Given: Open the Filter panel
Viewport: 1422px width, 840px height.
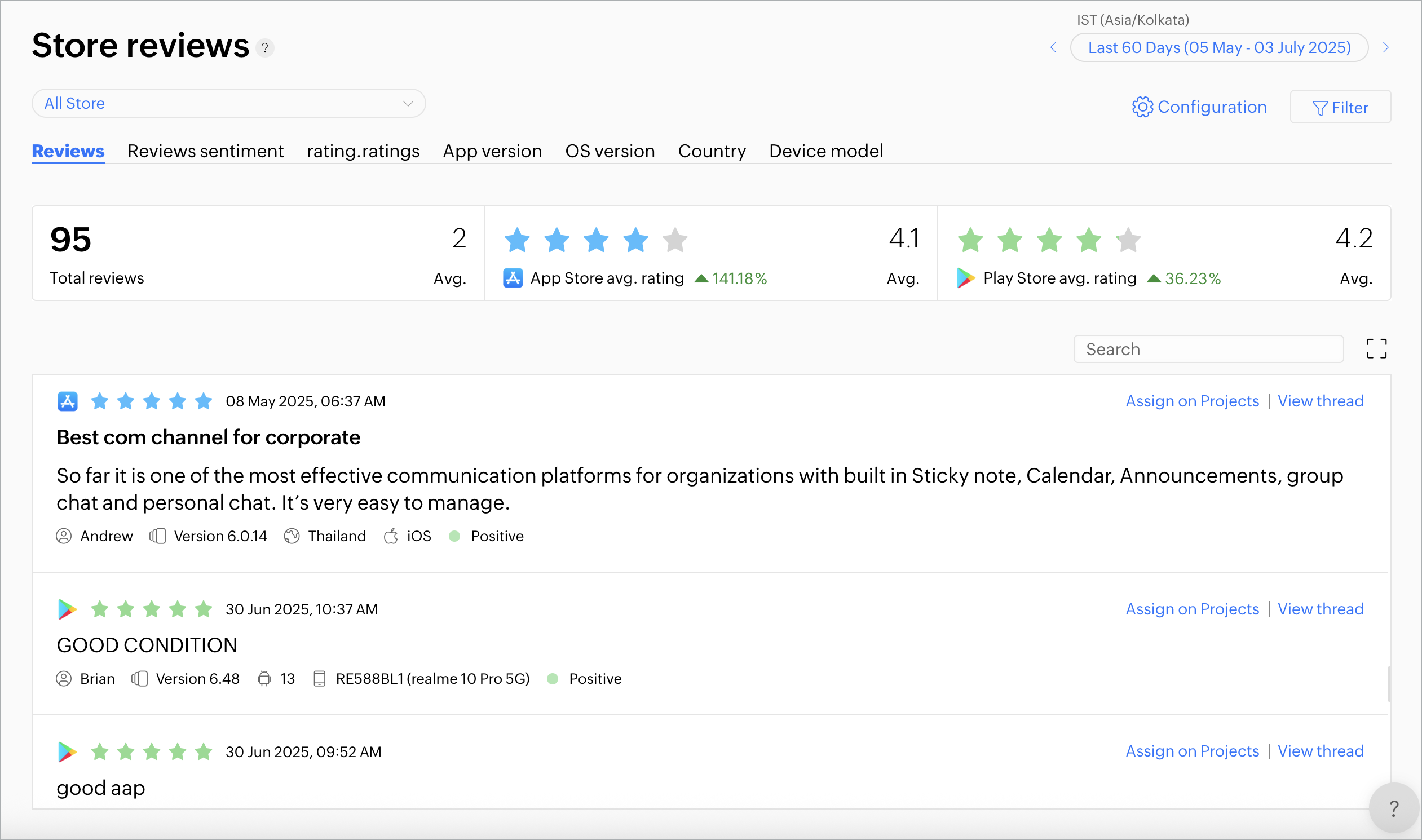Looking at the screenshot, I should [1340, 108].
